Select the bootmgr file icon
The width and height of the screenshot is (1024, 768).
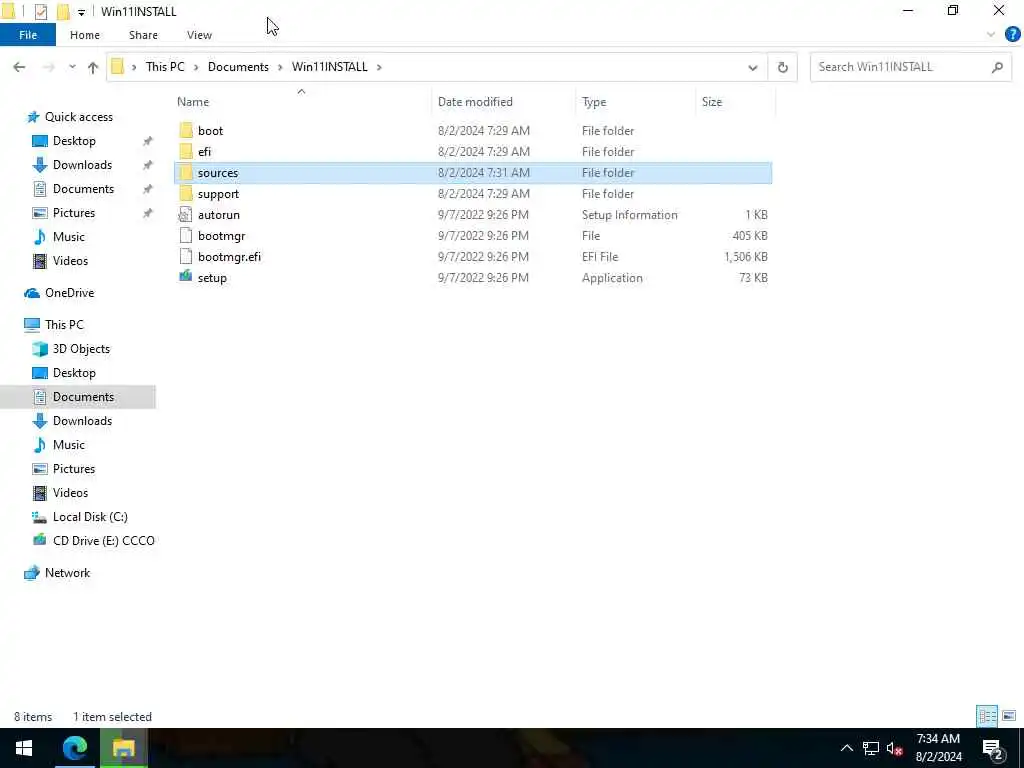[x=186, y=236]
